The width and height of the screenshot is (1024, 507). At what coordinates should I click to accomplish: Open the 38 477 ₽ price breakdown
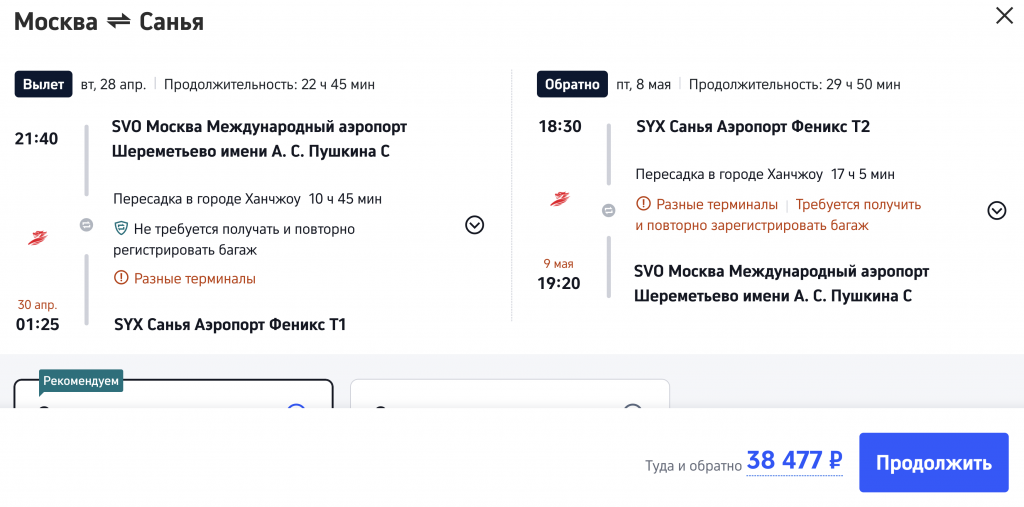tap(794, 461)
